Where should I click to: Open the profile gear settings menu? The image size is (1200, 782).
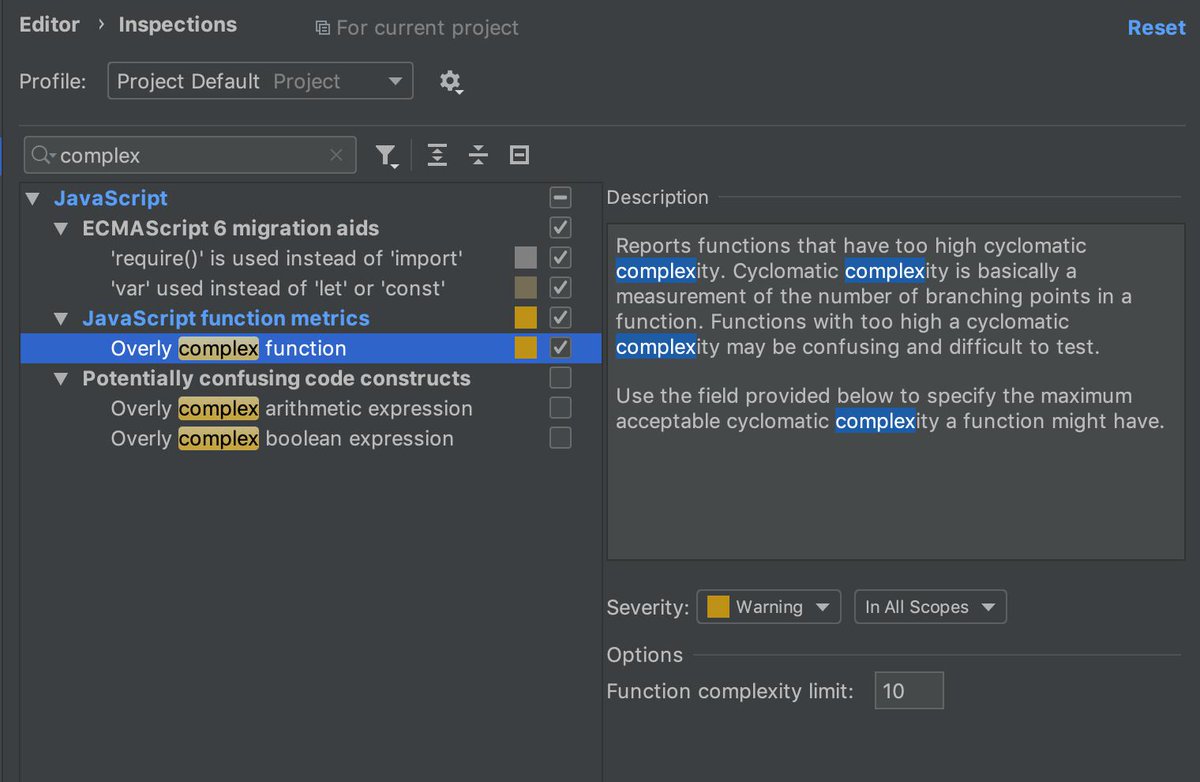coord(451,82)
